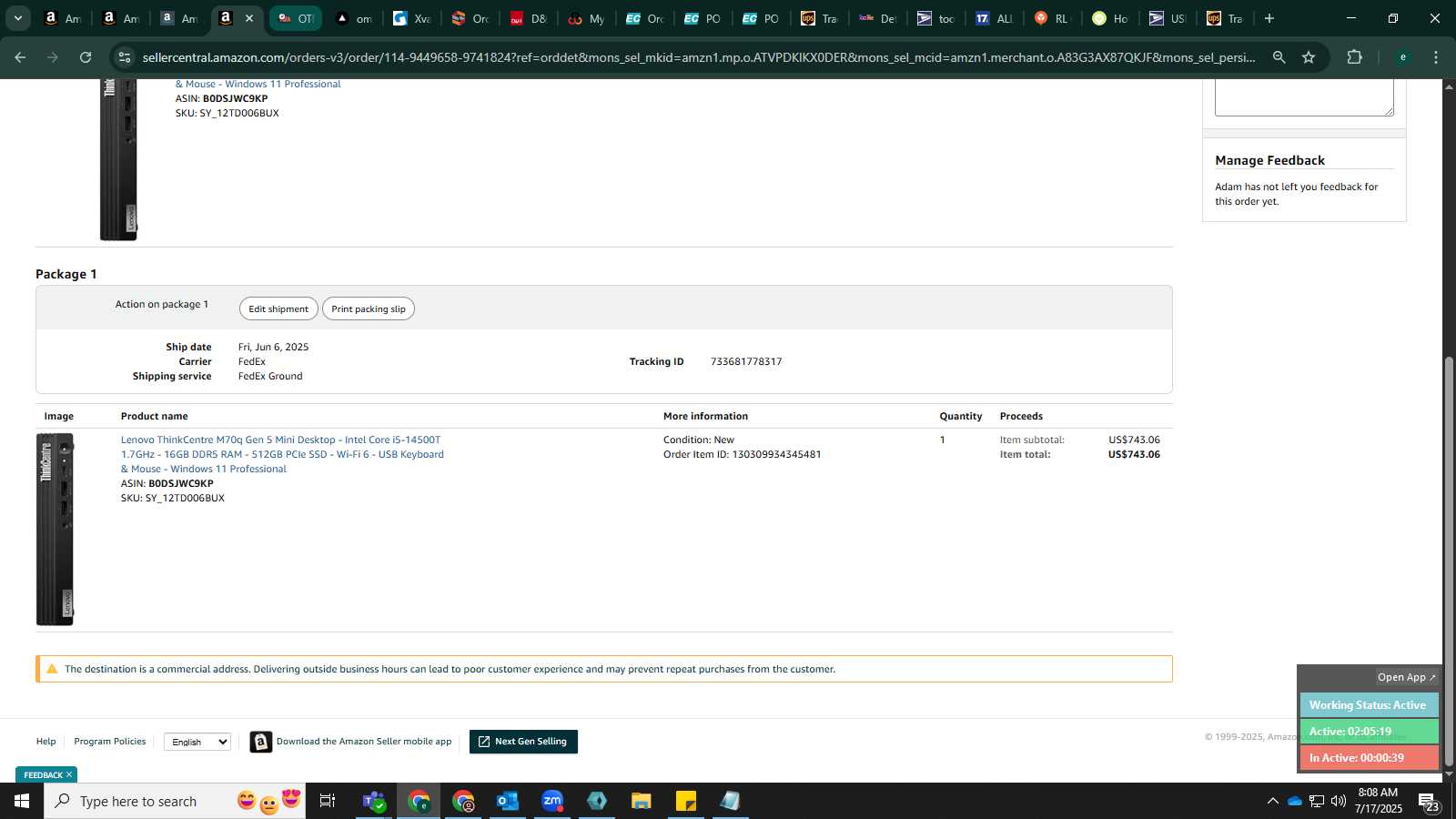Click the Tracking ID 733681778317
This screenshot has height=819, width=1456.
tap(746, 361)
